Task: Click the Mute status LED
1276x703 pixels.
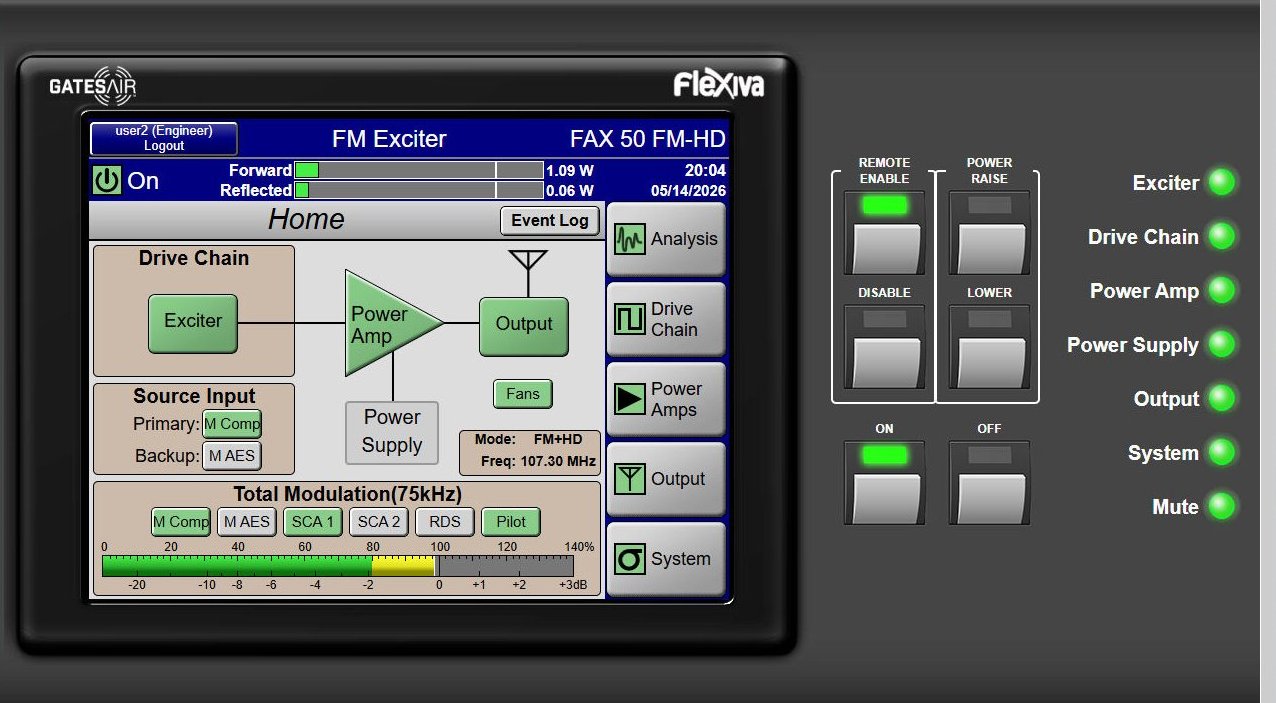Action: tap(1221, 506)
